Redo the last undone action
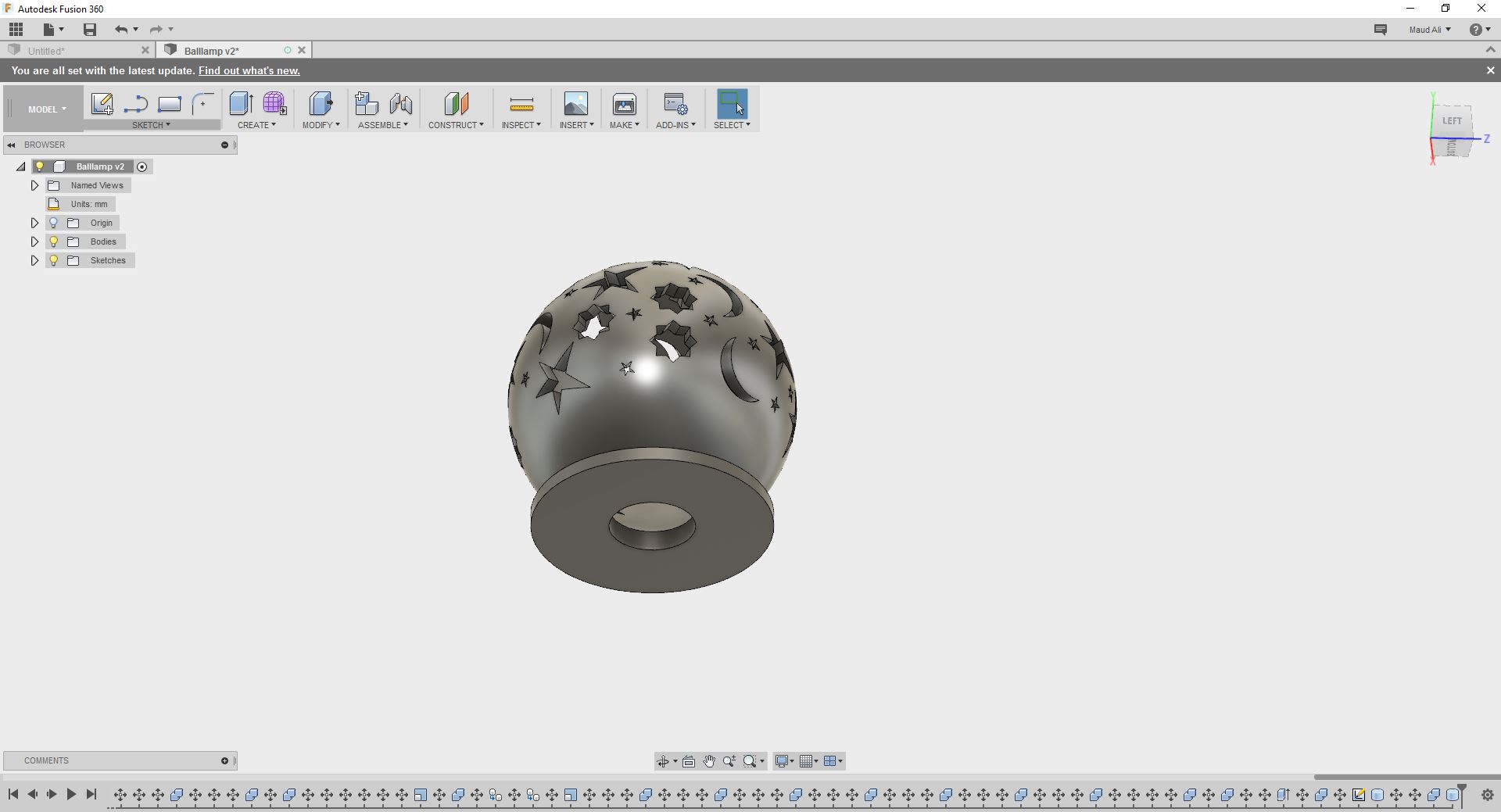Screen dimensions: 1501x812 (x=156, y=30)
